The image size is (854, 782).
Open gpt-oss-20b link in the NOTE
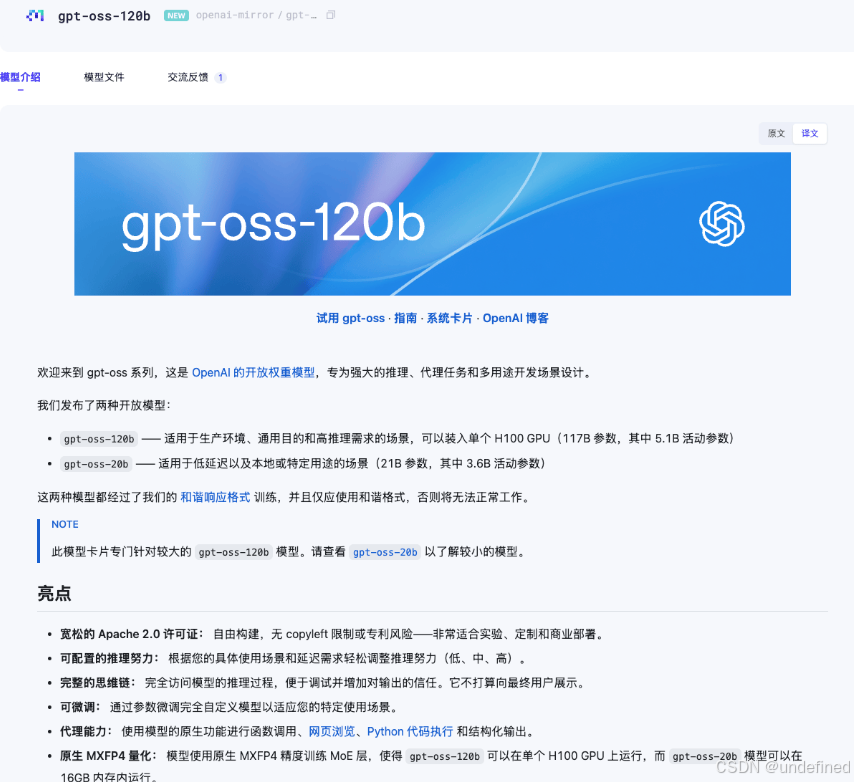coord(385,552)
